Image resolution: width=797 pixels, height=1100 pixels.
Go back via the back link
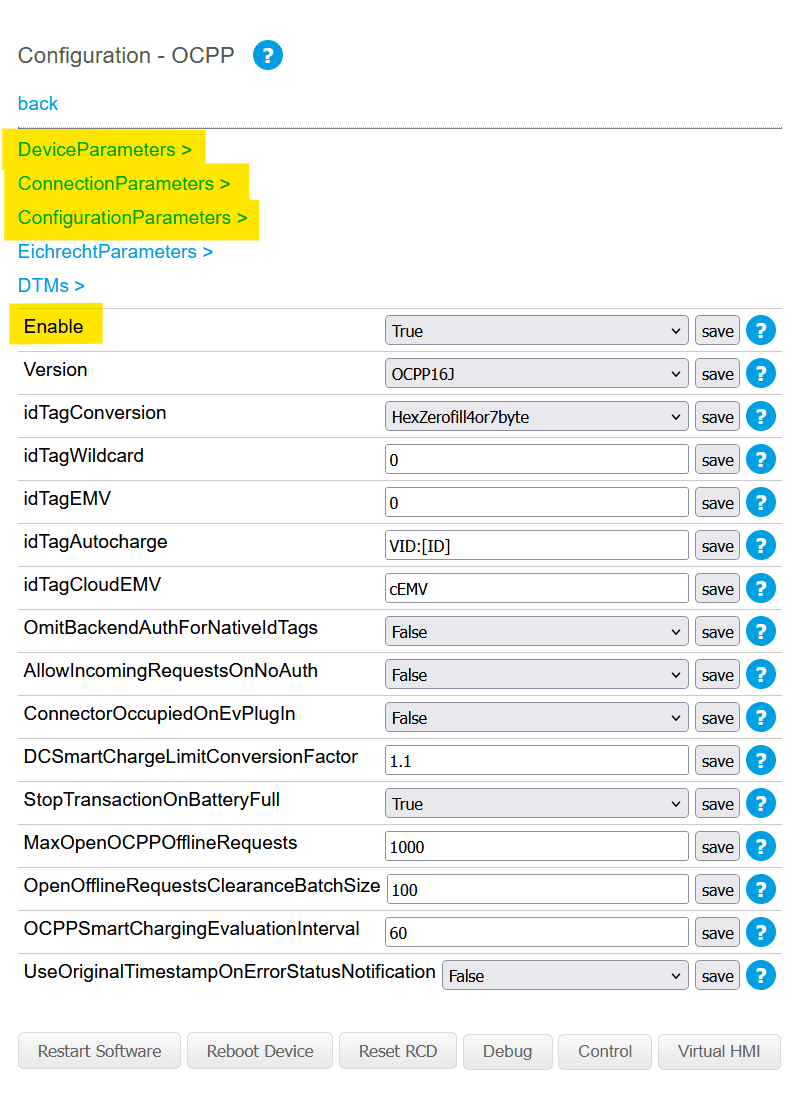tap(38, 103)
